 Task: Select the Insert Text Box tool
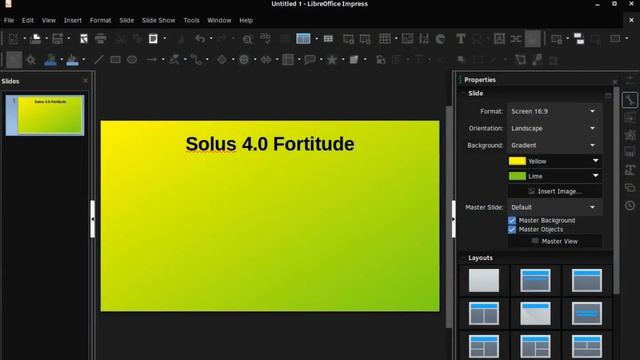(x=460, y=39)
